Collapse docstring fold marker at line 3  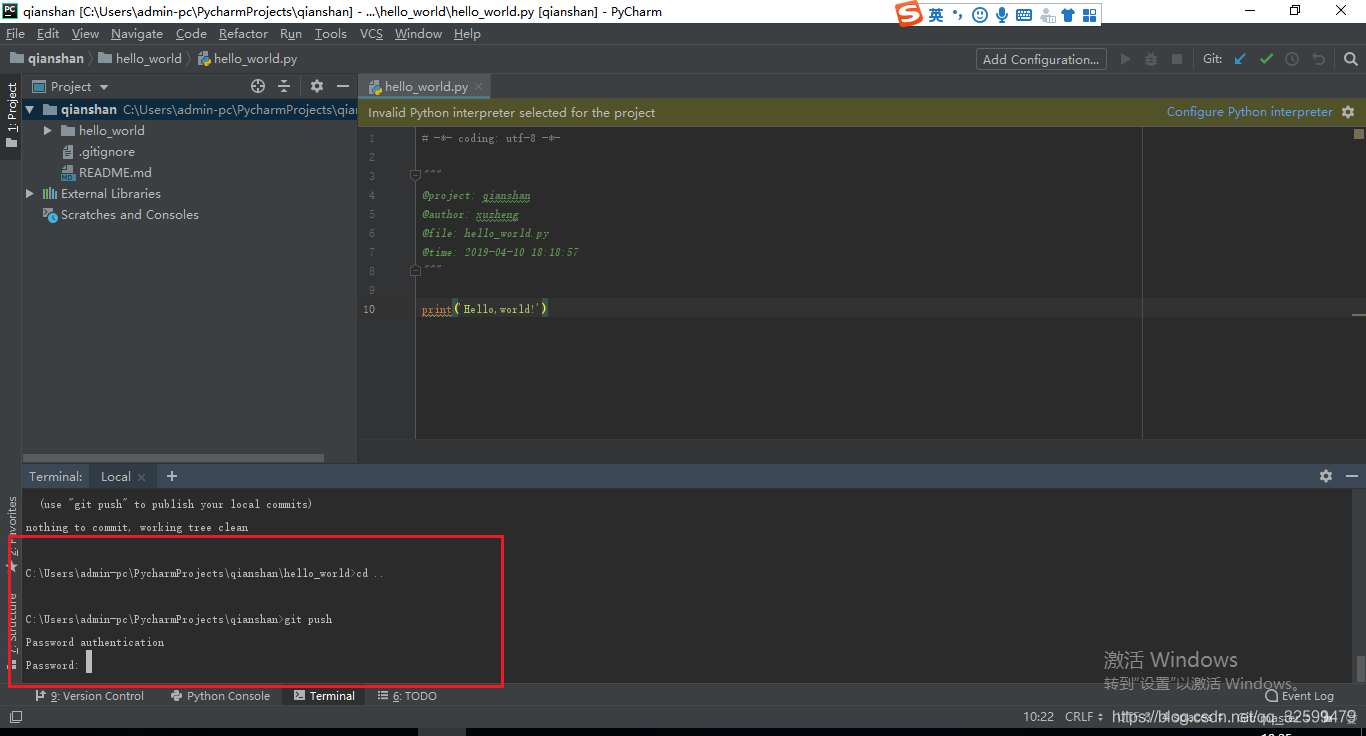click(x=415, y=175)
